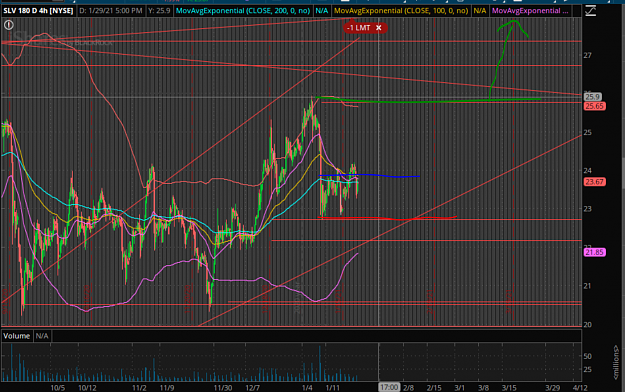Select the Volume study label
Viewport: 625px width, 392px height.
(16, 336)
